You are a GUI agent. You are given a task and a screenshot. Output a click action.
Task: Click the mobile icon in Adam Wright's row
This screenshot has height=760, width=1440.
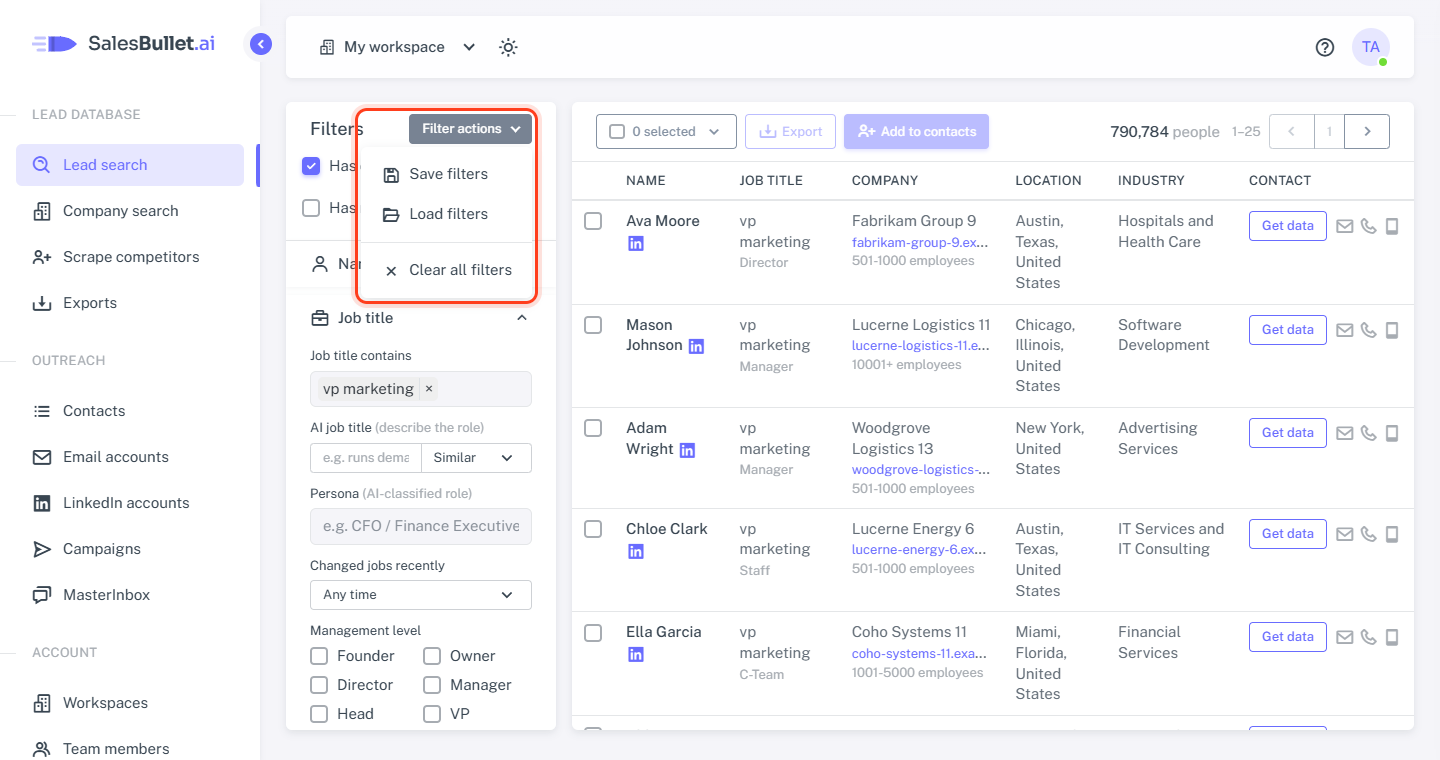(x=1392, y=433)
